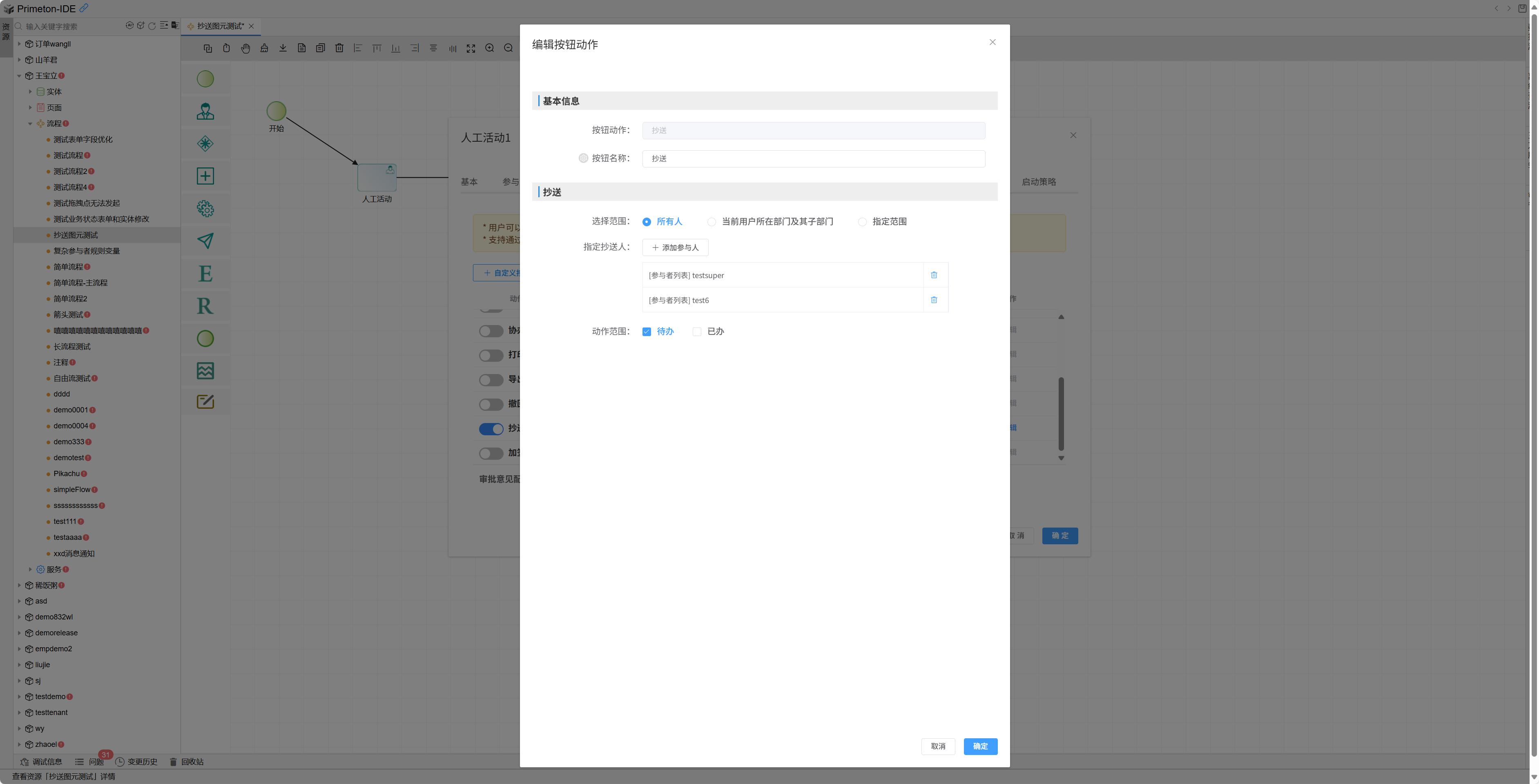Delete the testsuper participant row
The height and width of the screenshot is (784, 1539).
coord(934,275)
